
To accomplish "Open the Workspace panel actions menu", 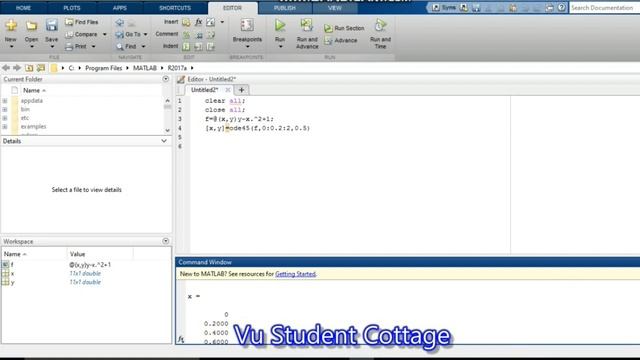I will click(x=166, y=241).
